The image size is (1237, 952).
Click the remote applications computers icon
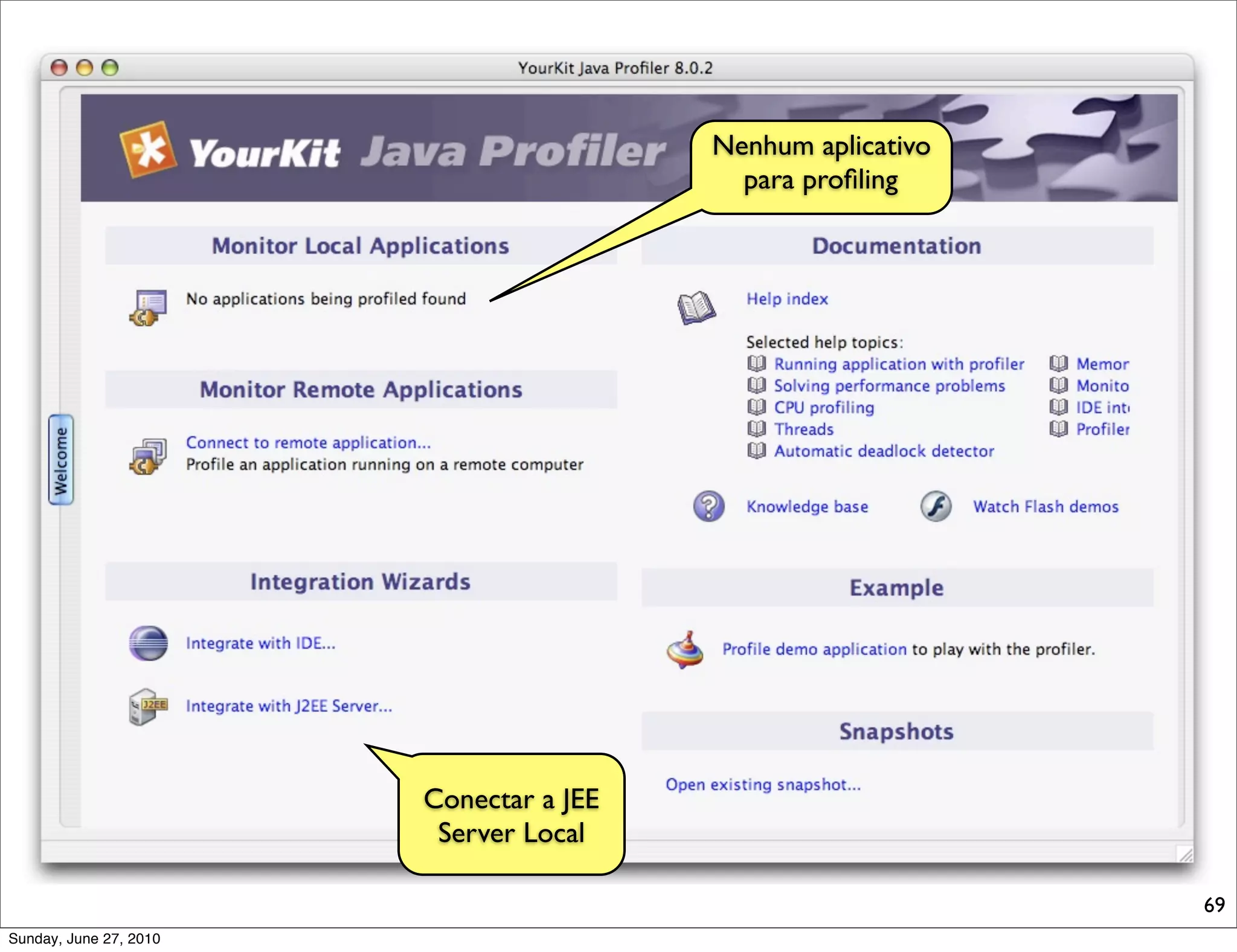point(148,456)
